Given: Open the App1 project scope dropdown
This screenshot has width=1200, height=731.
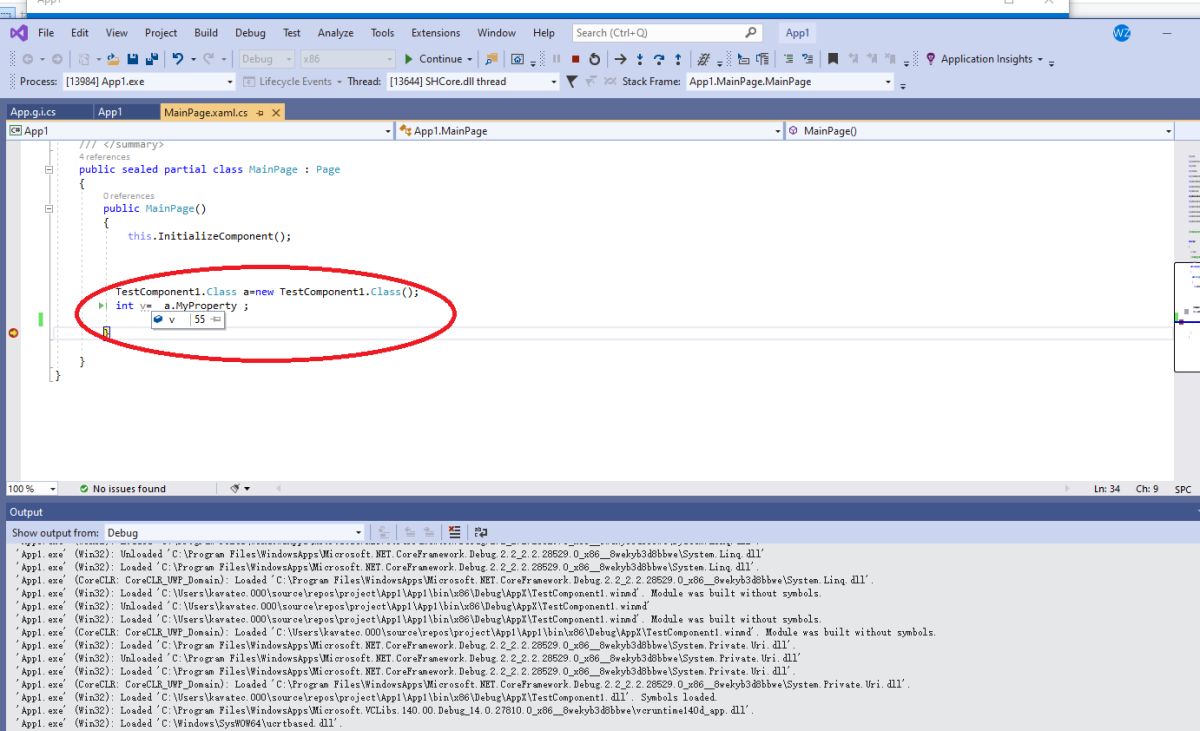Looking at the screenshot, I should (200, 131).
